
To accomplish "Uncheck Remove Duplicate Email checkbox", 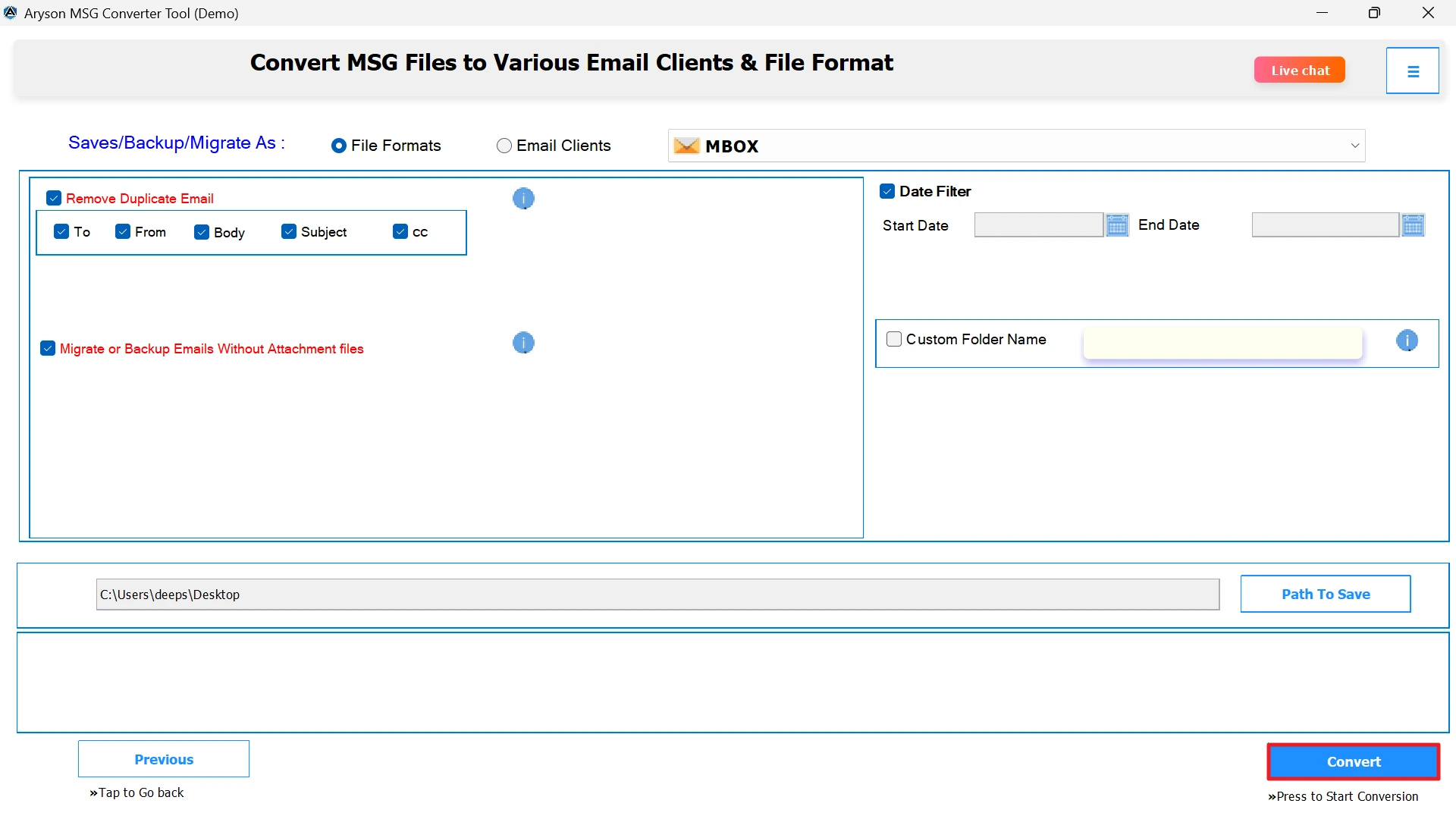I will pyautogui.click(x=54, y=198).
